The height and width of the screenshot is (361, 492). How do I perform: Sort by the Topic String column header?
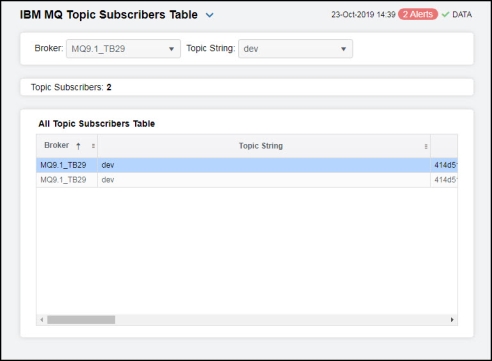tap(261, 146)
